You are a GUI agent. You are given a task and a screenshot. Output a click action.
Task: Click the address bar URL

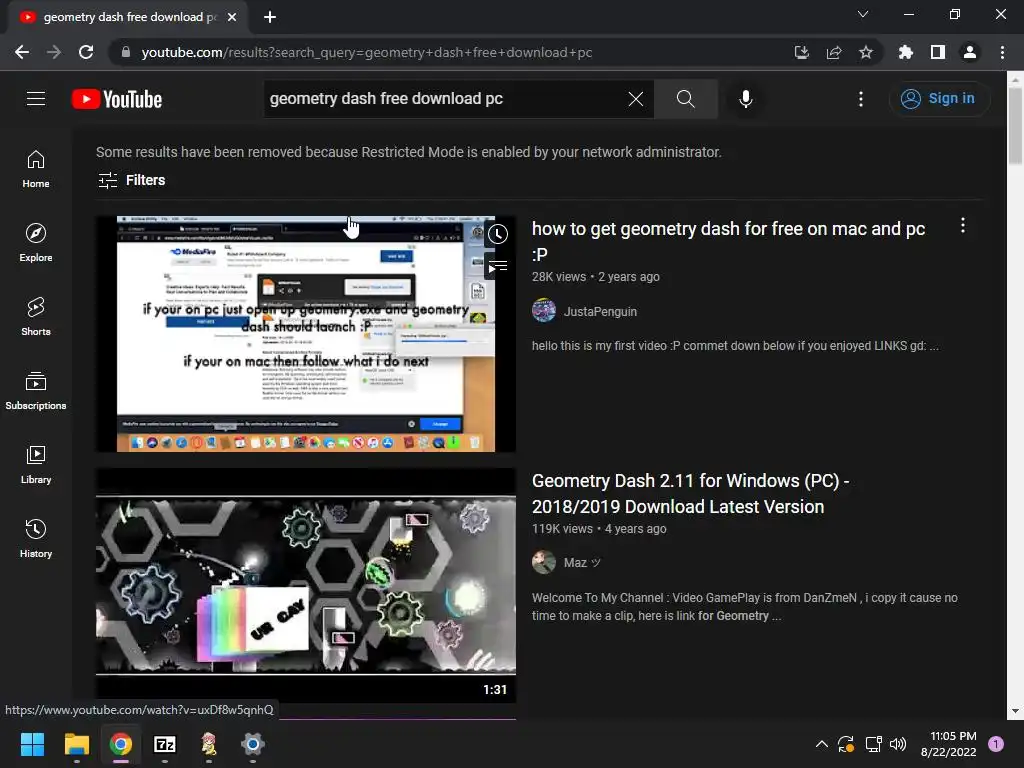click(366, 52)
